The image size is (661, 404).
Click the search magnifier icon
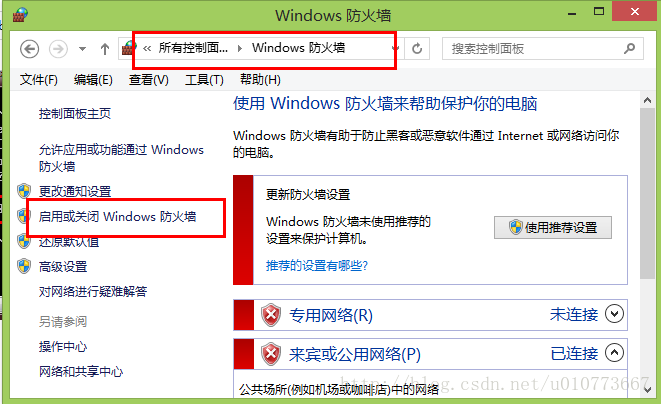[629, 48]
